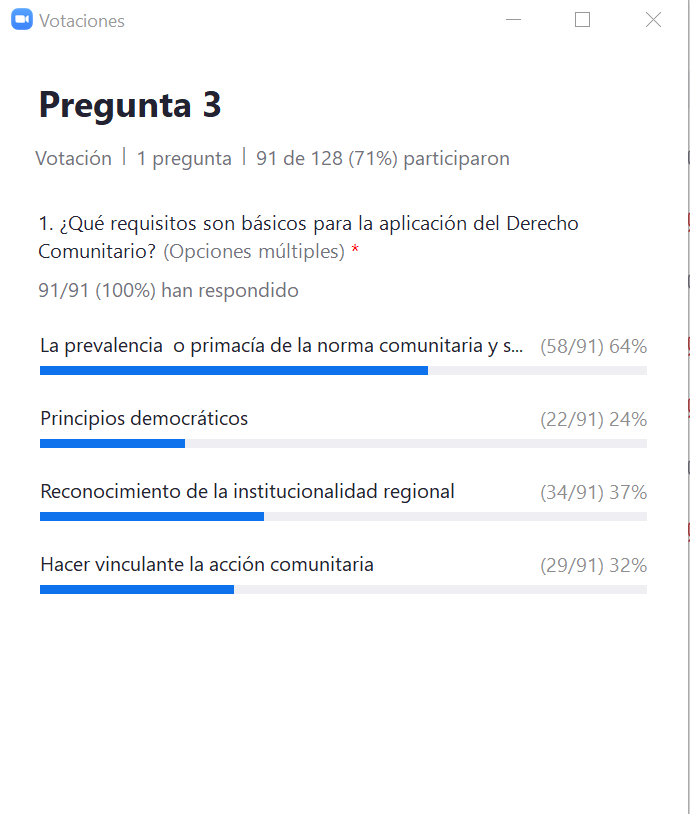Click the (22/91) 24% result count
Image resolution: width=690 pixels, height=814 pixels.
593,420
